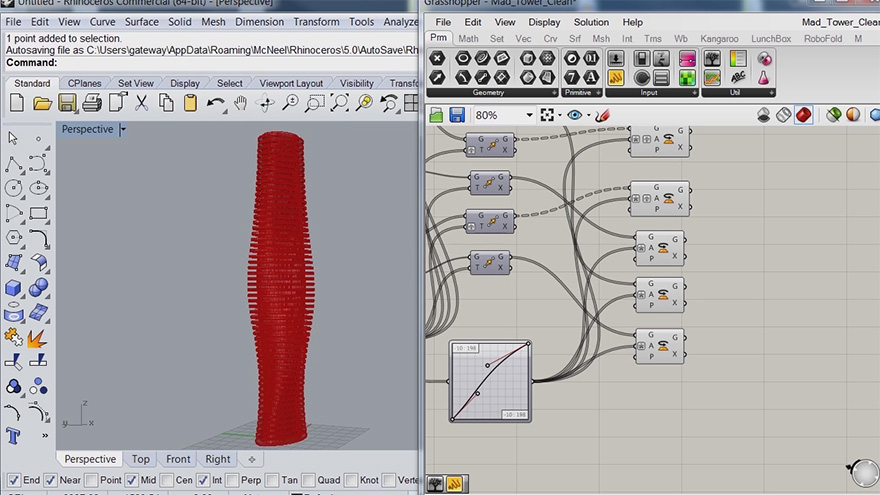Screen dimensions: 880x495
Task: Click the Grasshopper Open file icon
Action: tap(436, 115)
